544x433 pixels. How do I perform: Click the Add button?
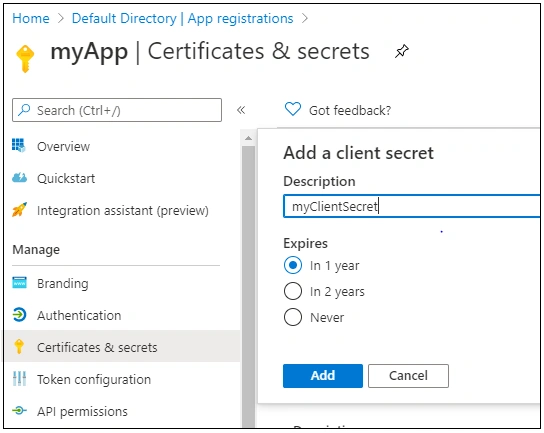point(323,376)
